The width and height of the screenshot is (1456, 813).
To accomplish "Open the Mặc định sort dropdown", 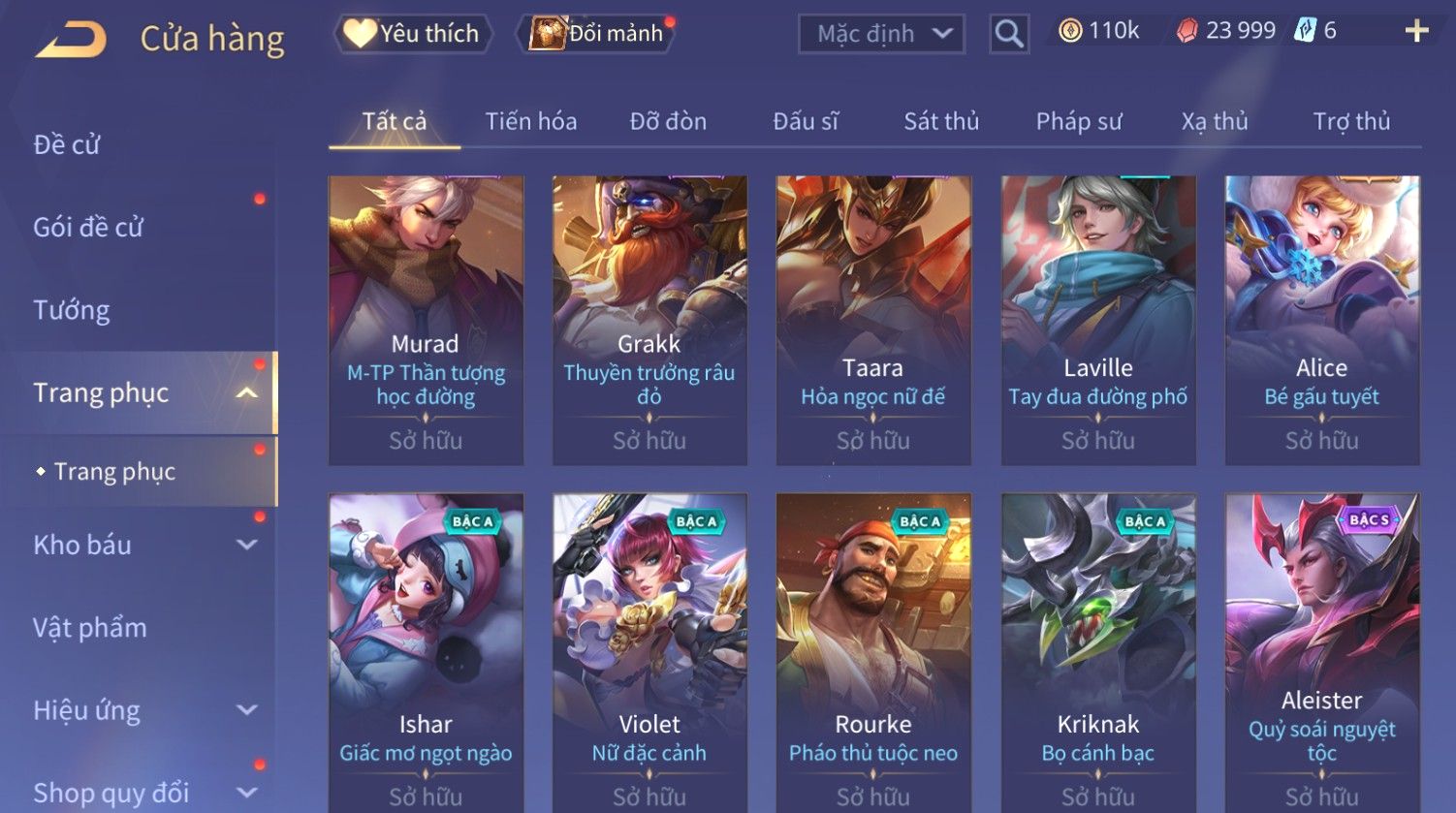I will coord(881,34).
